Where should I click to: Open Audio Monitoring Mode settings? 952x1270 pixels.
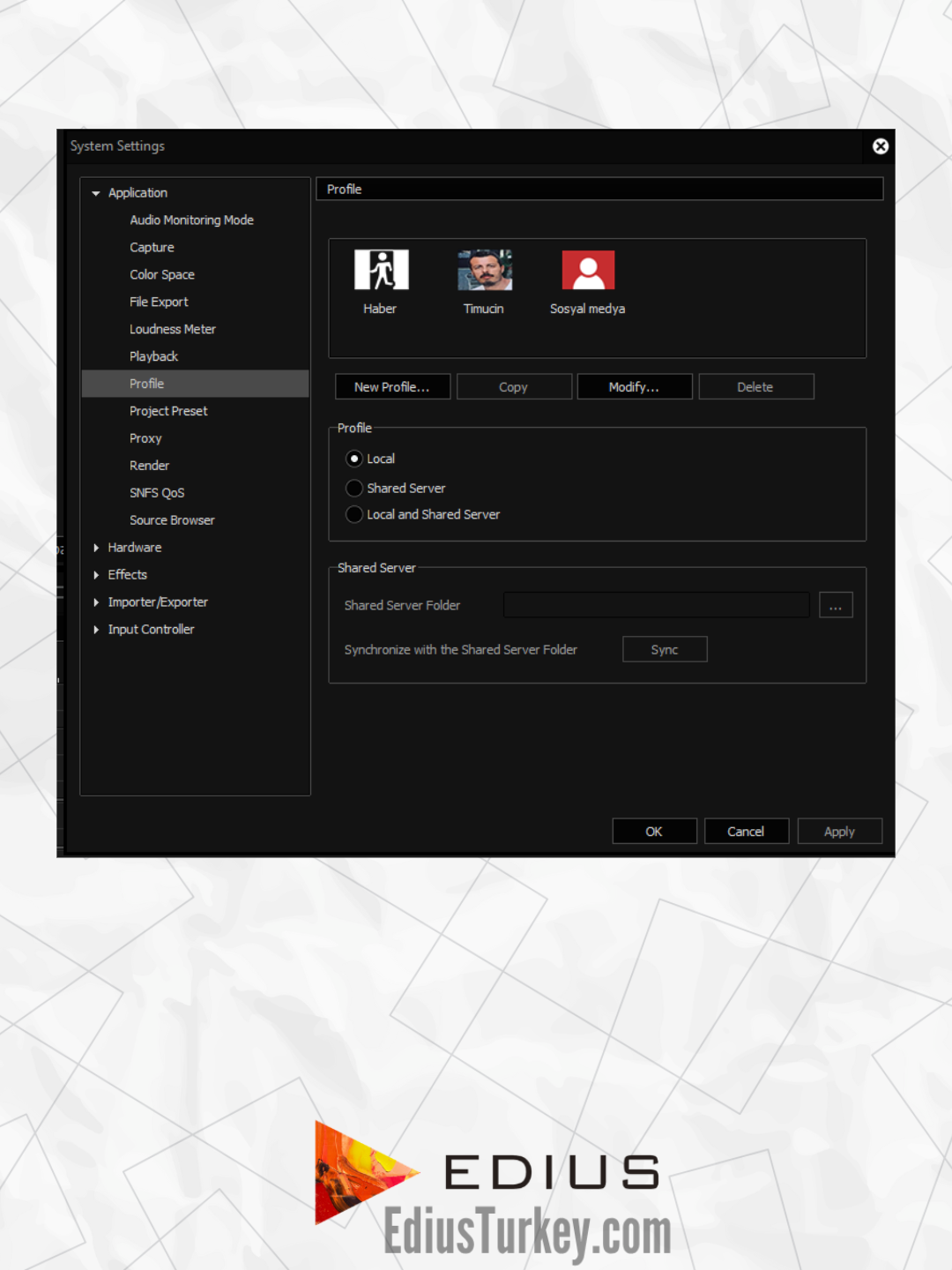191,220
